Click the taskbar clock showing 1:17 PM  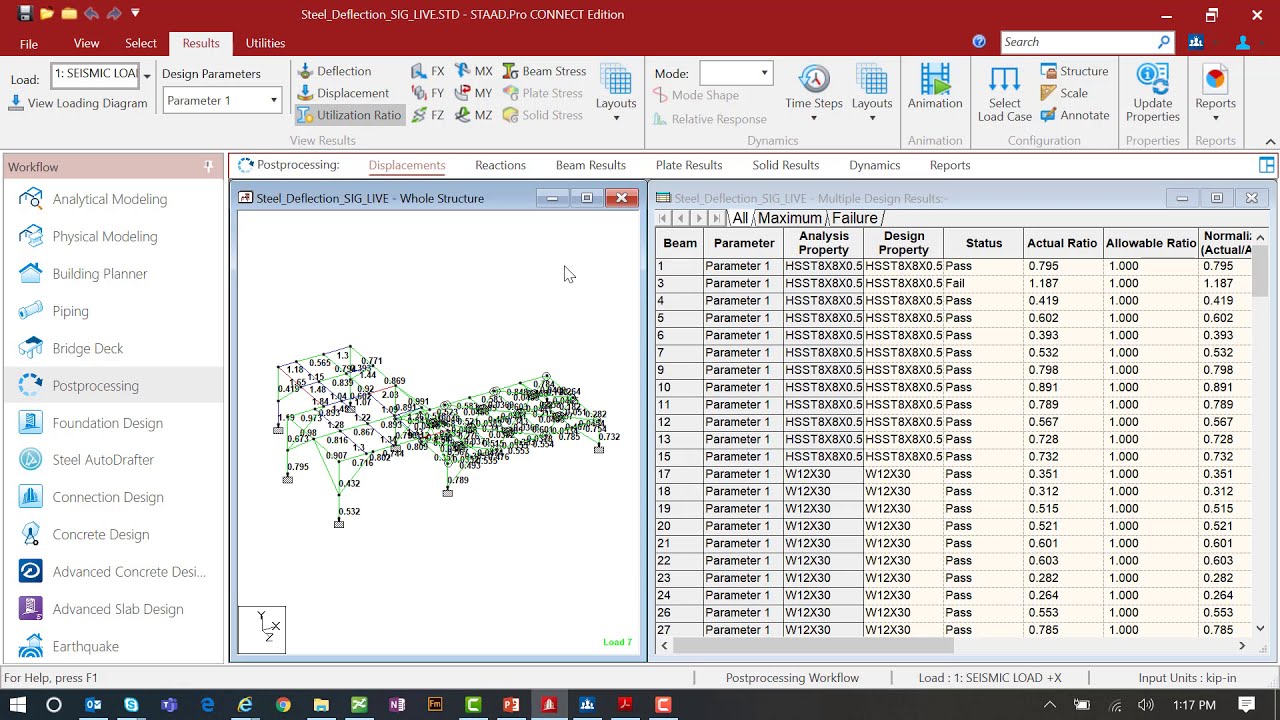[x=1194, y=705]
